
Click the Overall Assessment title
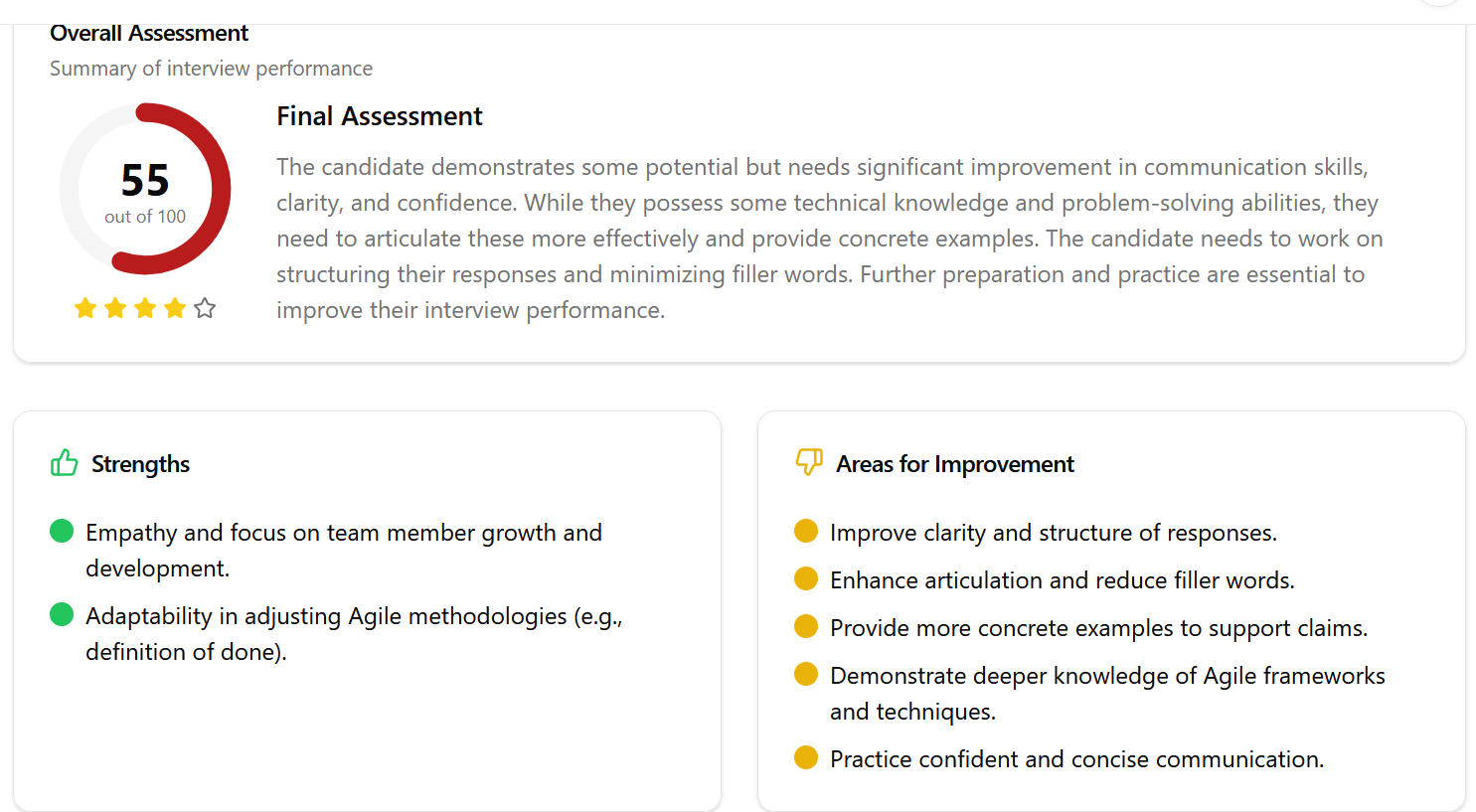pyautogui.click(x=149, y=33)
